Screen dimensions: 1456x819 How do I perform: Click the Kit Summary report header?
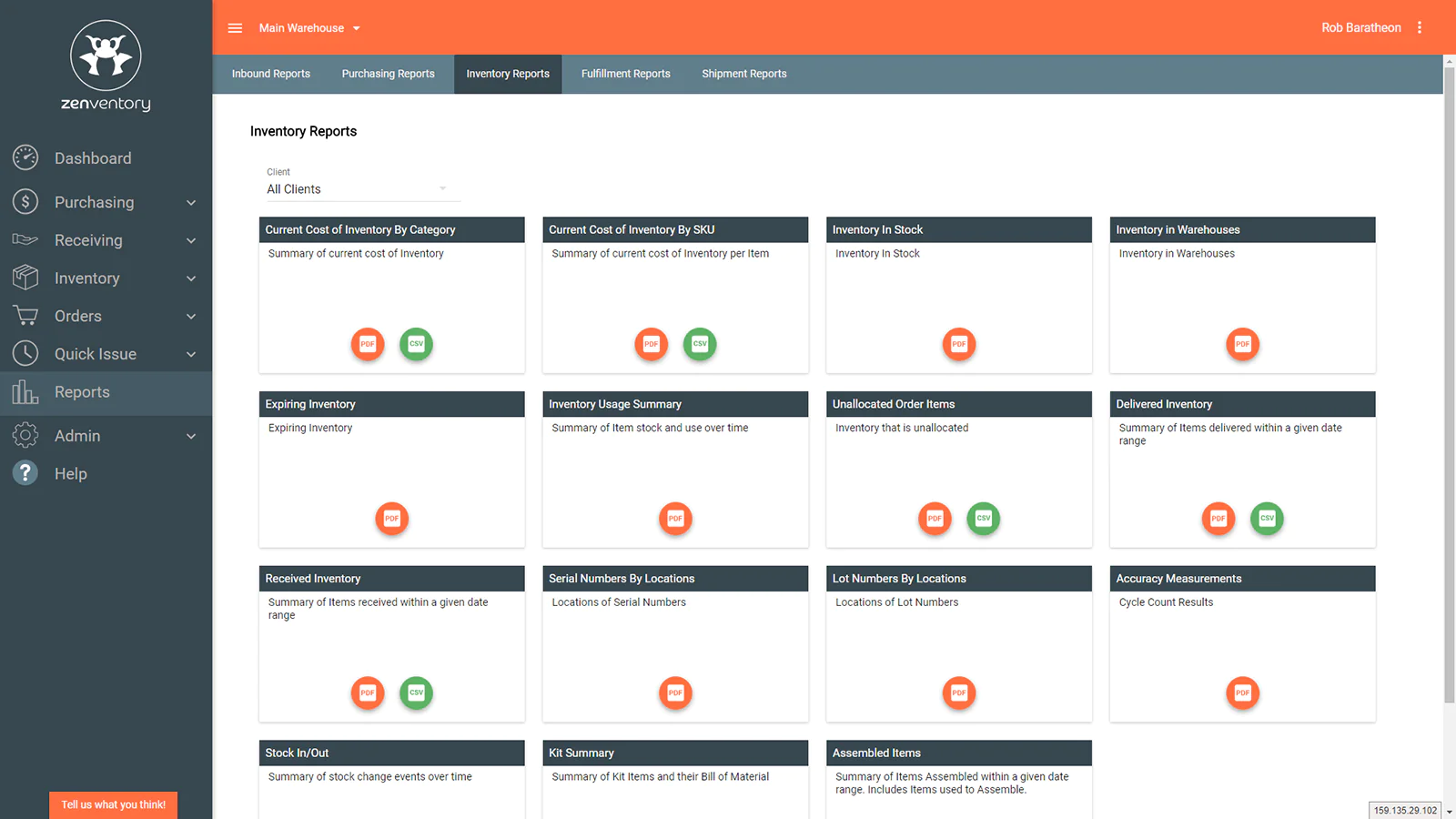[x=675, y=753]
